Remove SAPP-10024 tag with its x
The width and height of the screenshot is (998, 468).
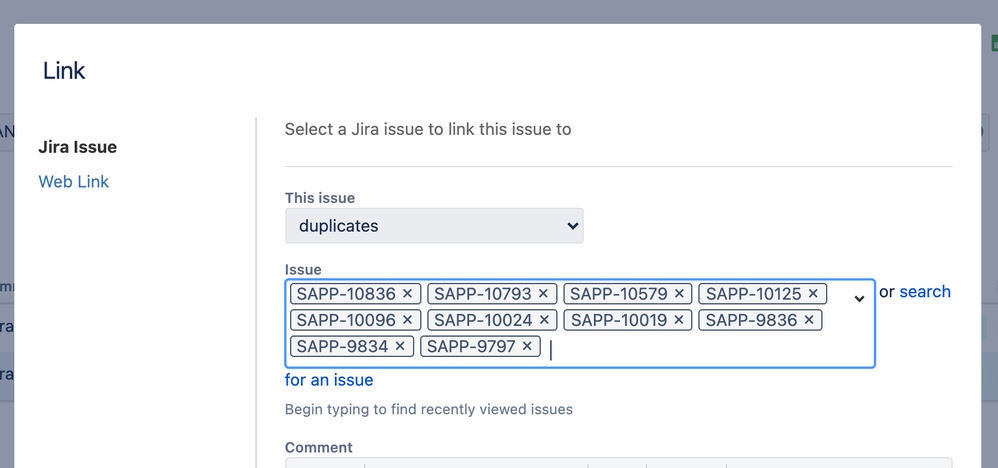(544, 320)
